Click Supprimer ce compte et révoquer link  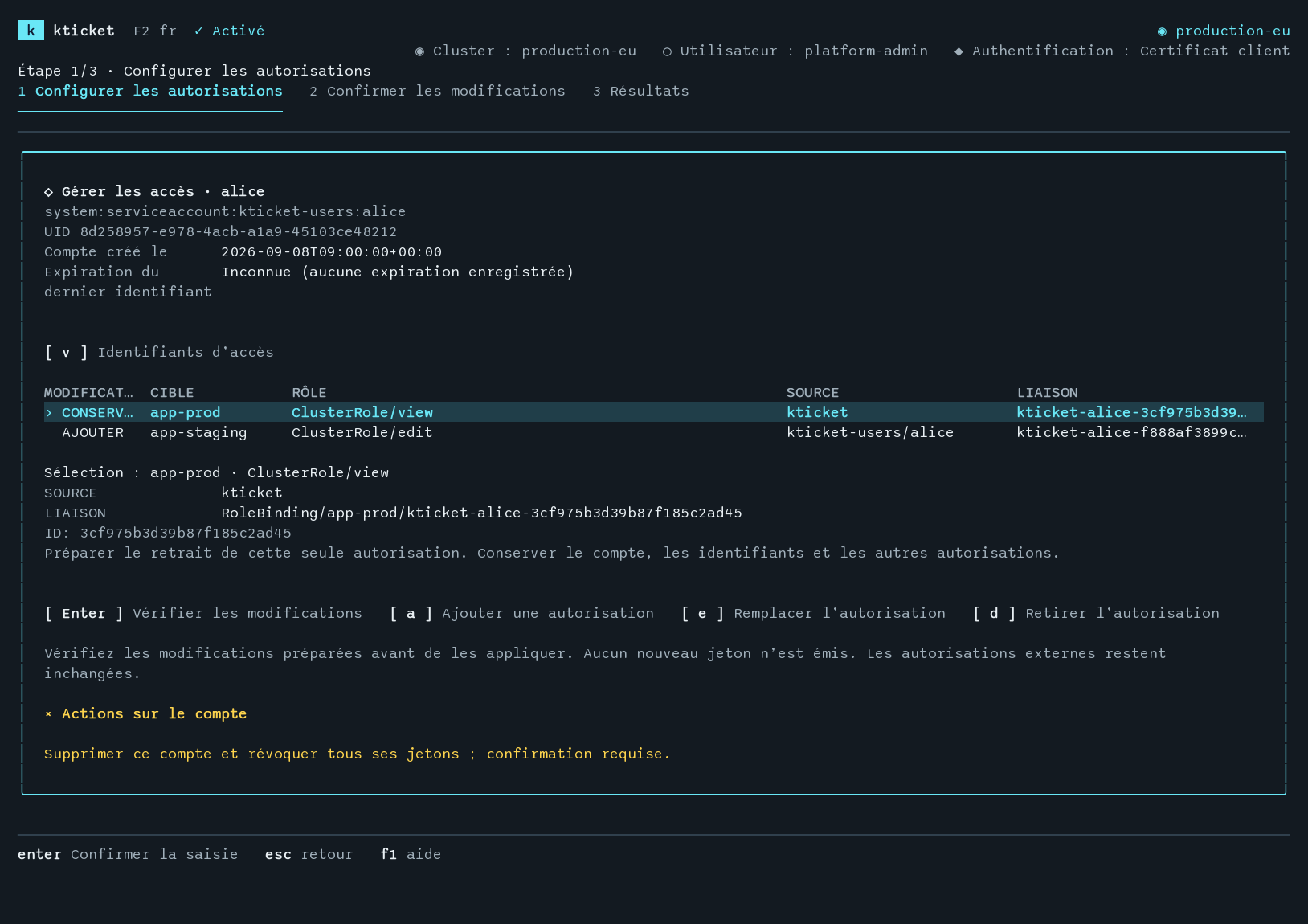pyautogui.click(x=357, y=754)
